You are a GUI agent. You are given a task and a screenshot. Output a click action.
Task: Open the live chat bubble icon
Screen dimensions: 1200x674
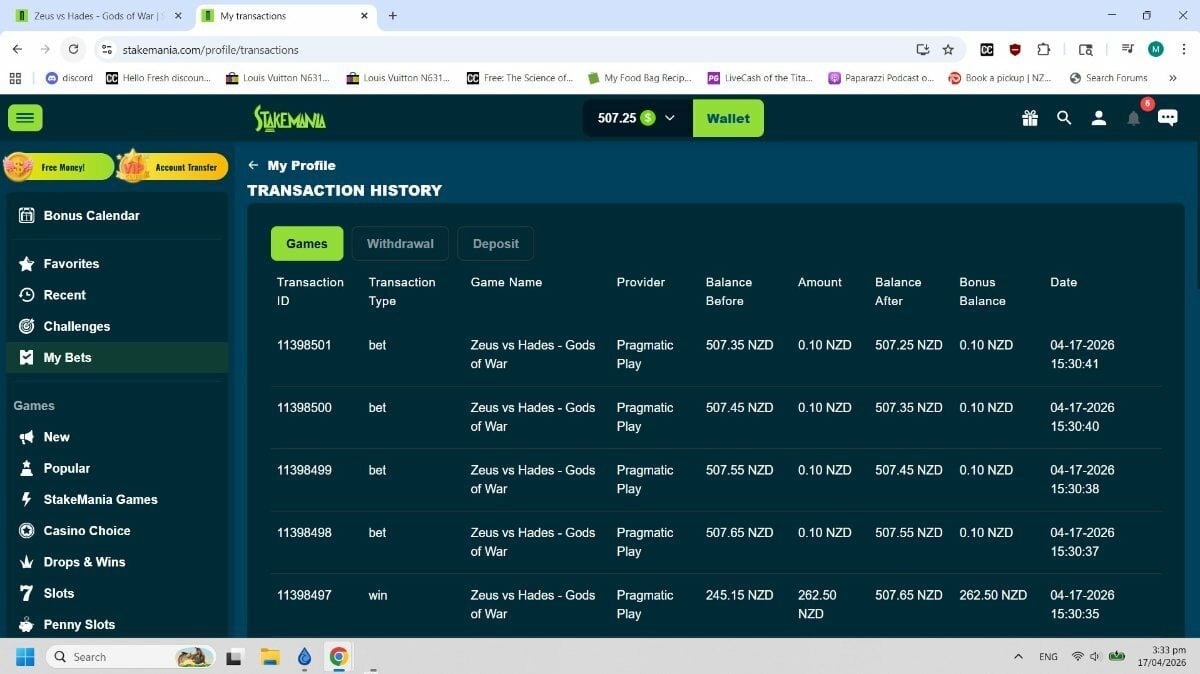[x=1167, y=118]
